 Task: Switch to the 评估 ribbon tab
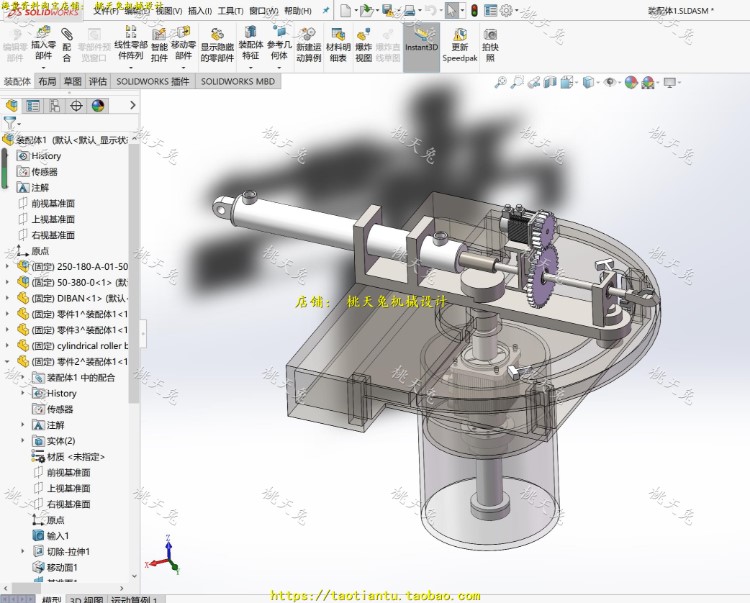(x=98, y=81)
